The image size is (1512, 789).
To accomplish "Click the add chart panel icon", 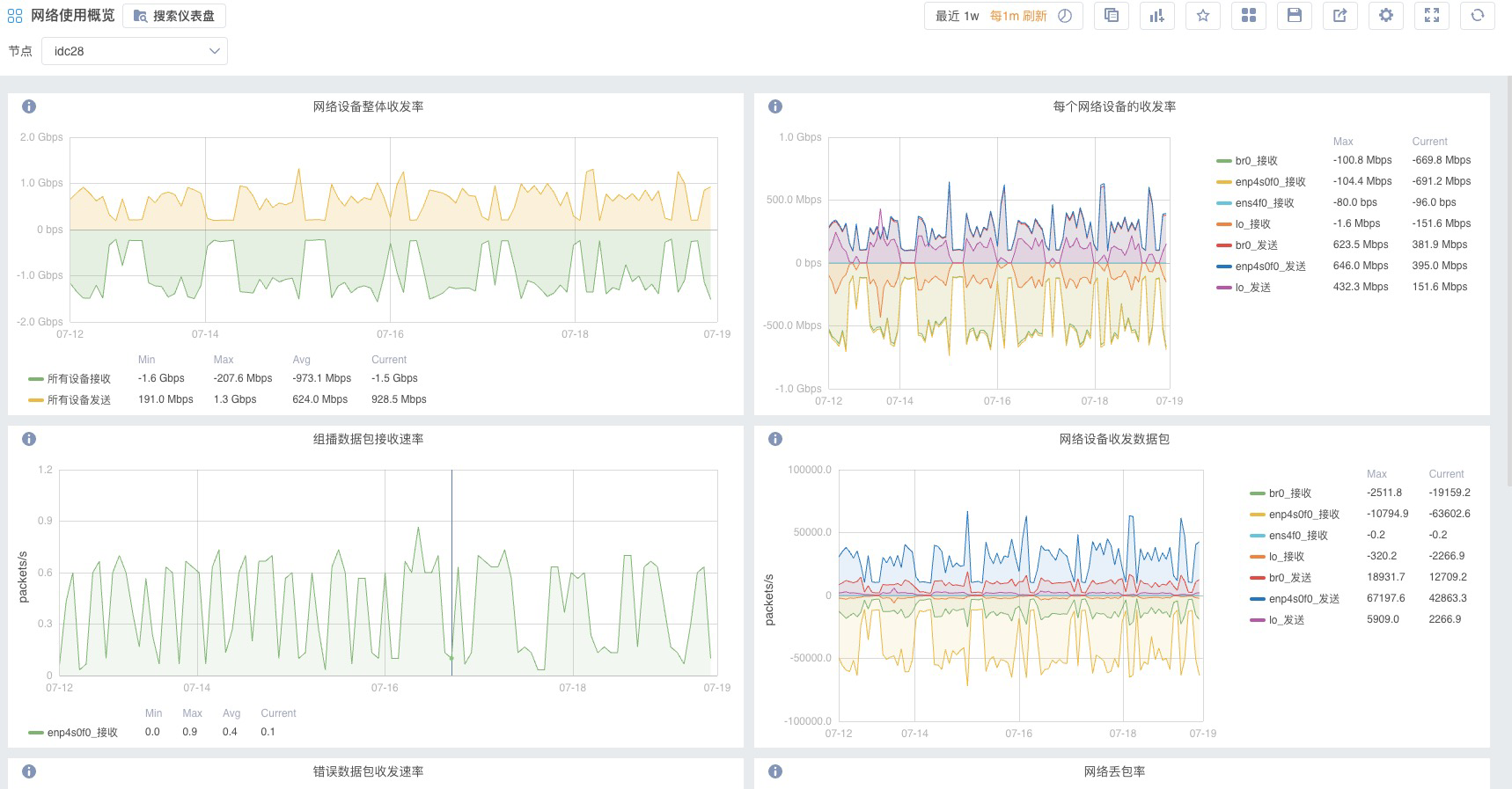I will pyautogui.click(x=1157, y=16).
